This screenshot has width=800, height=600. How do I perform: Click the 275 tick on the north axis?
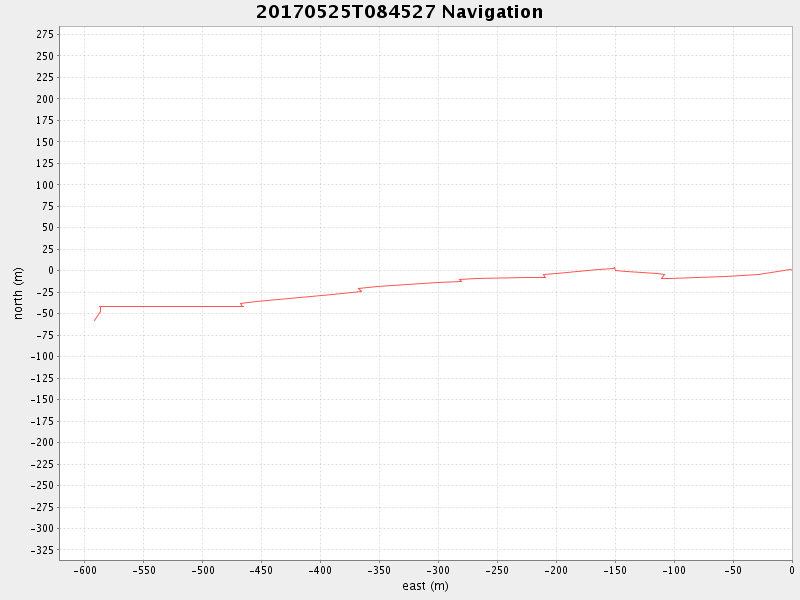44,34
